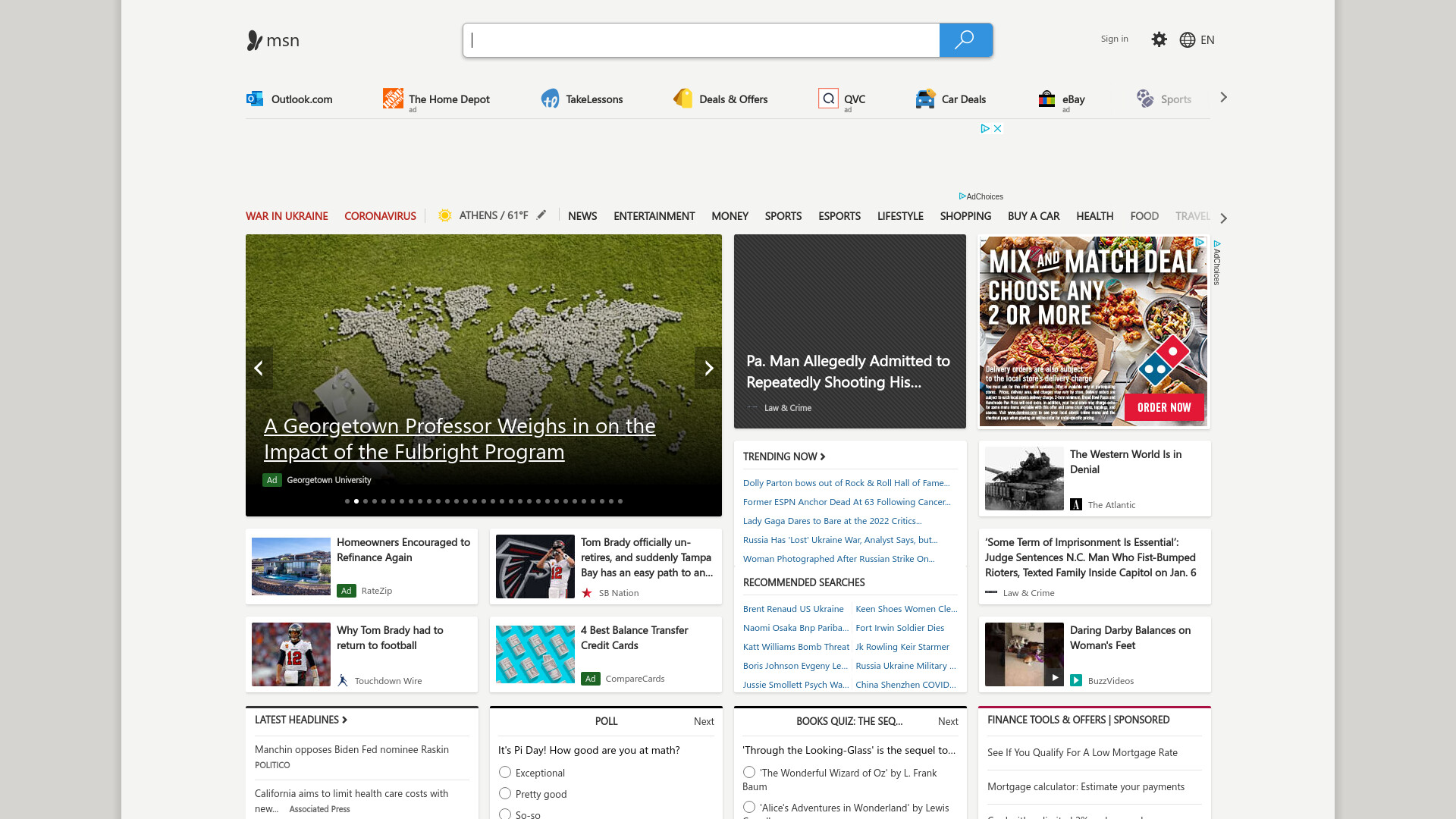Click the MSN butterfly logo
Viewport: 1456px width, 819px height.
click(255, 40)
